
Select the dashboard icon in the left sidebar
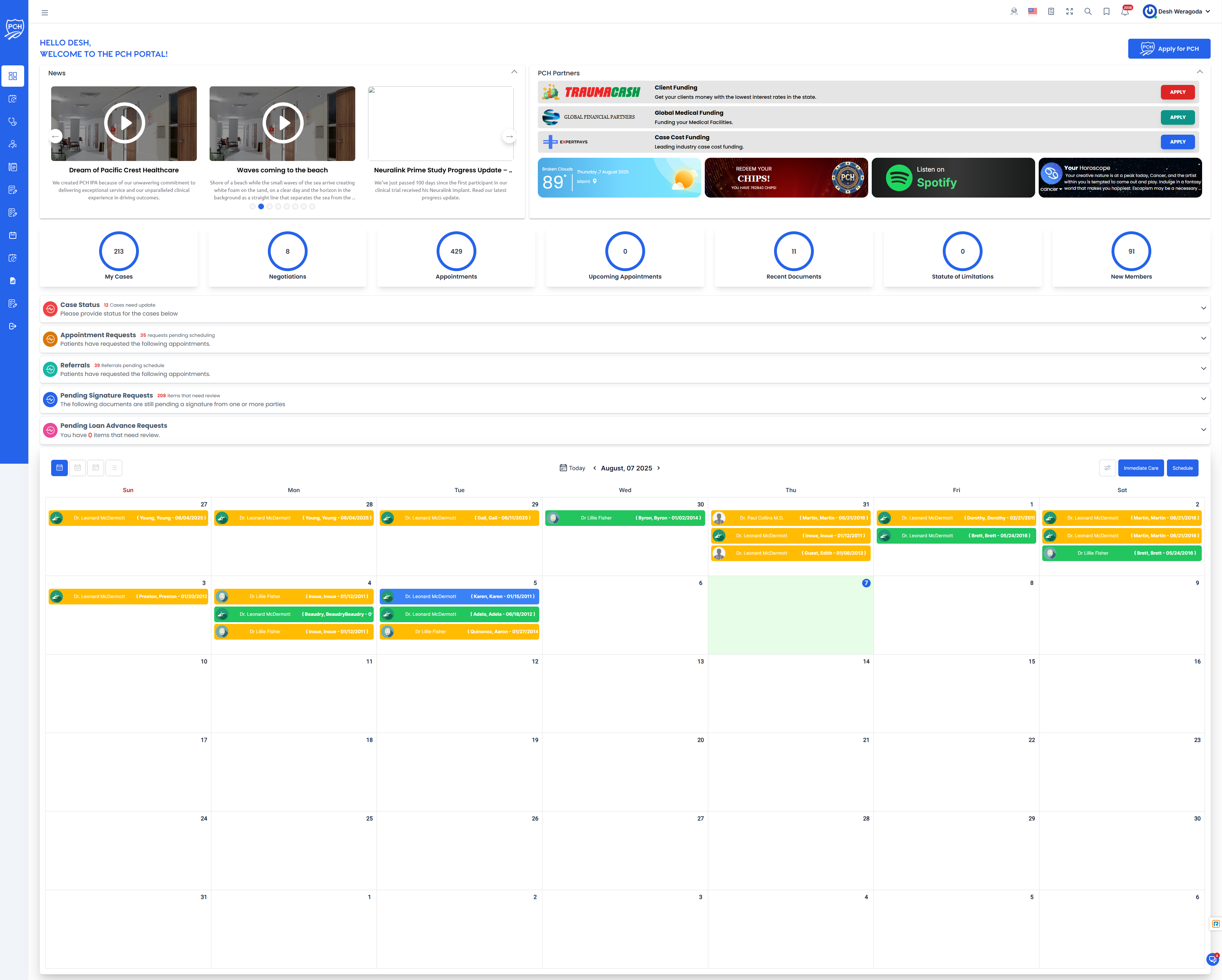point(12,76)
